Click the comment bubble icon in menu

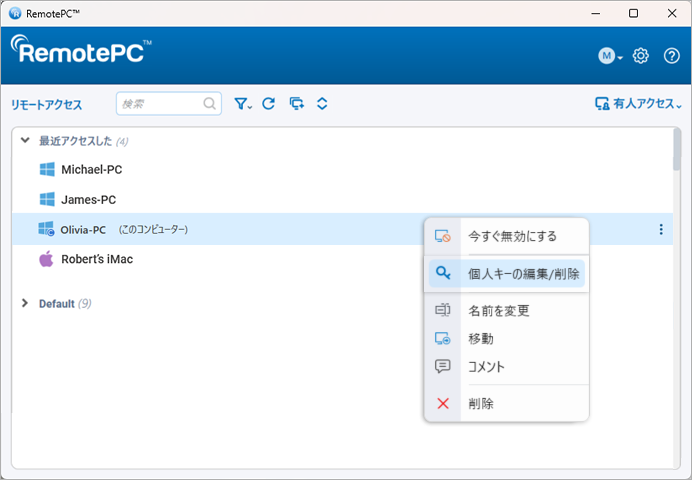[x=443, y=366]
